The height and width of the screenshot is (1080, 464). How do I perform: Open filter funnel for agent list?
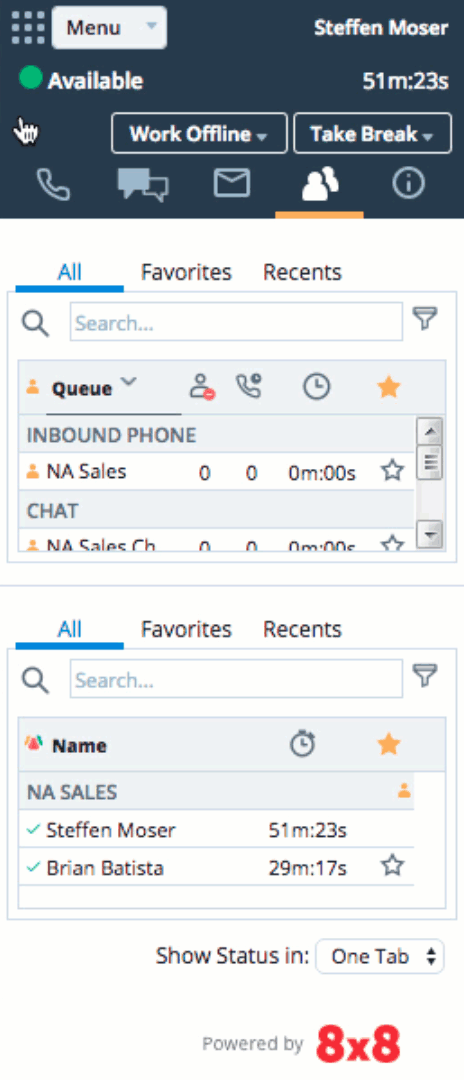click(x=425, y=676)
